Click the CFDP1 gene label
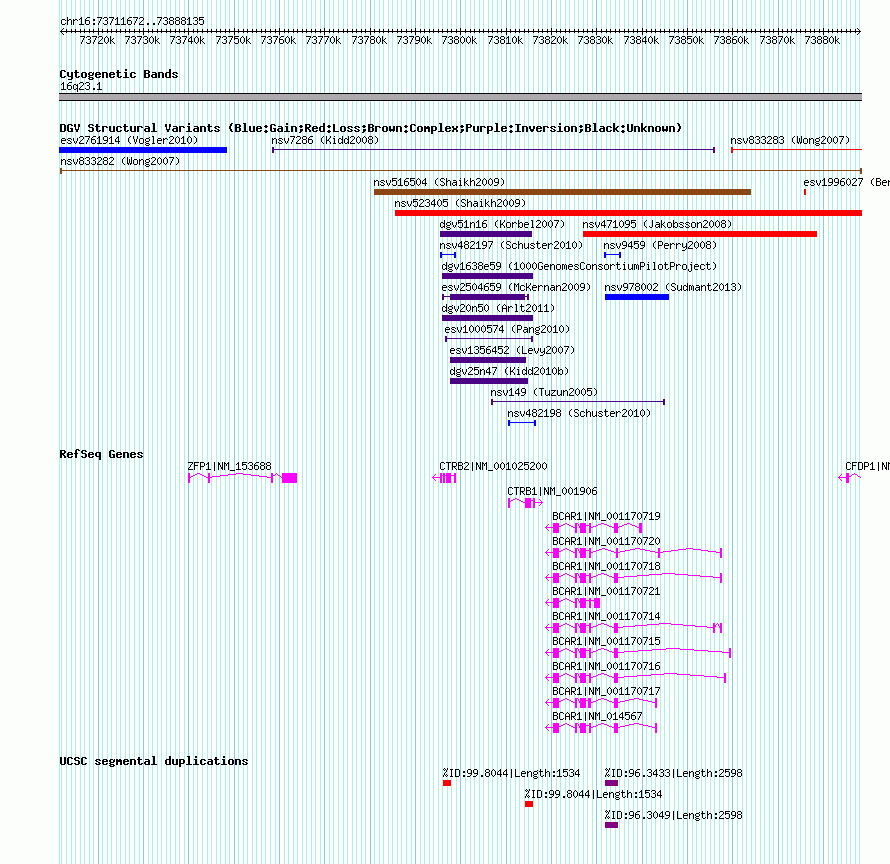This screenshot has height=864, width=890. (867, 466)
